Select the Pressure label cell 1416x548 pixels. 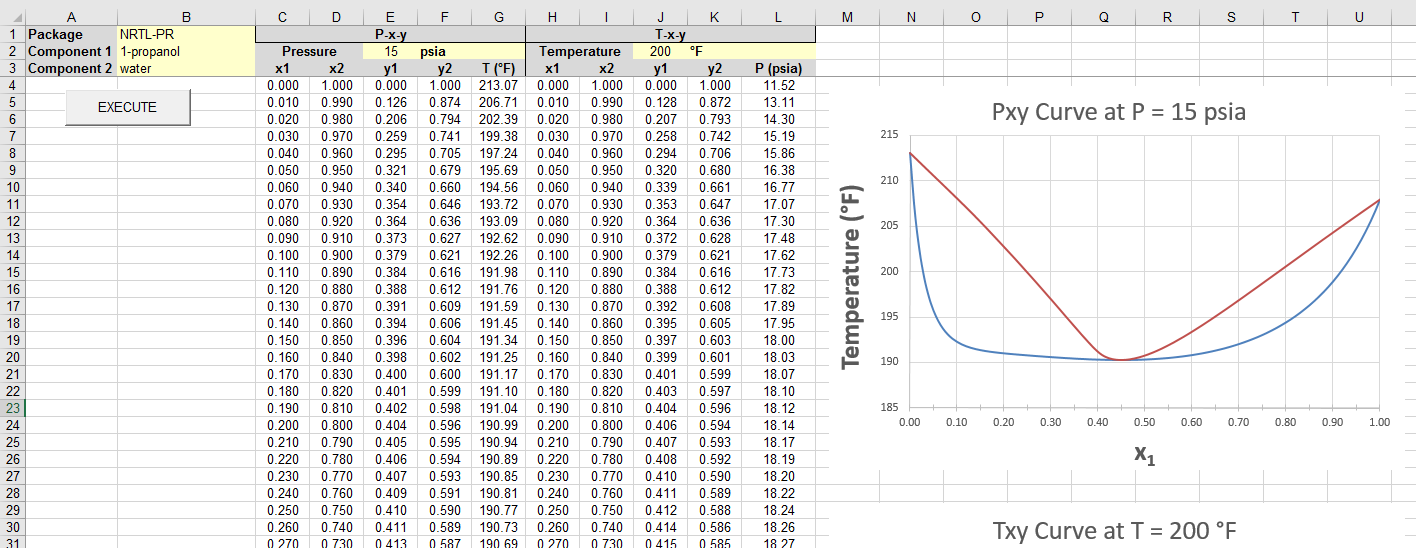[310, 51]
